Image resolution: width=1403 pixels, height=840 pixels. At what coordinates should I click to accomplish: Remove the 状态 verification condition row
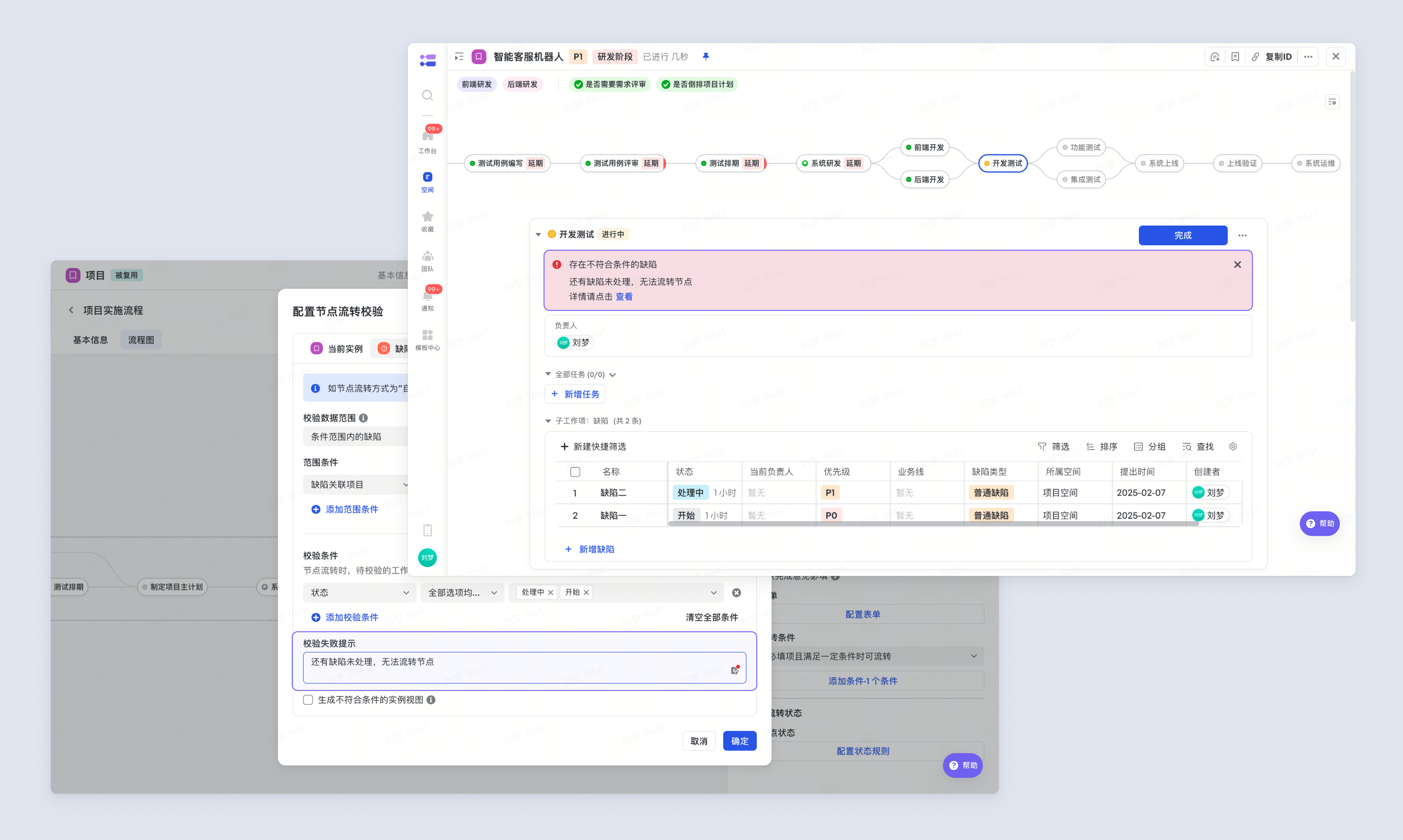point(737,593)
